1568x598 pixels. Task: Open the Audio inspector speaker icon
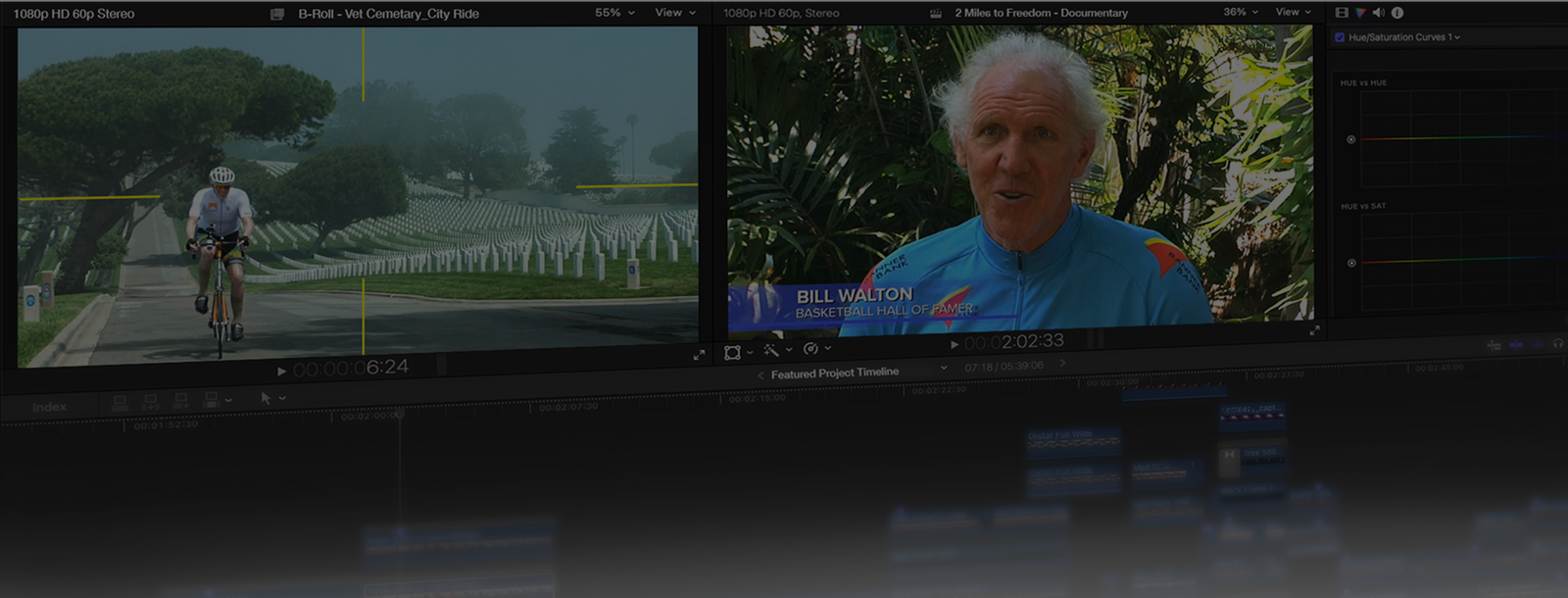pyautogui.click(x=1378, y=13)
